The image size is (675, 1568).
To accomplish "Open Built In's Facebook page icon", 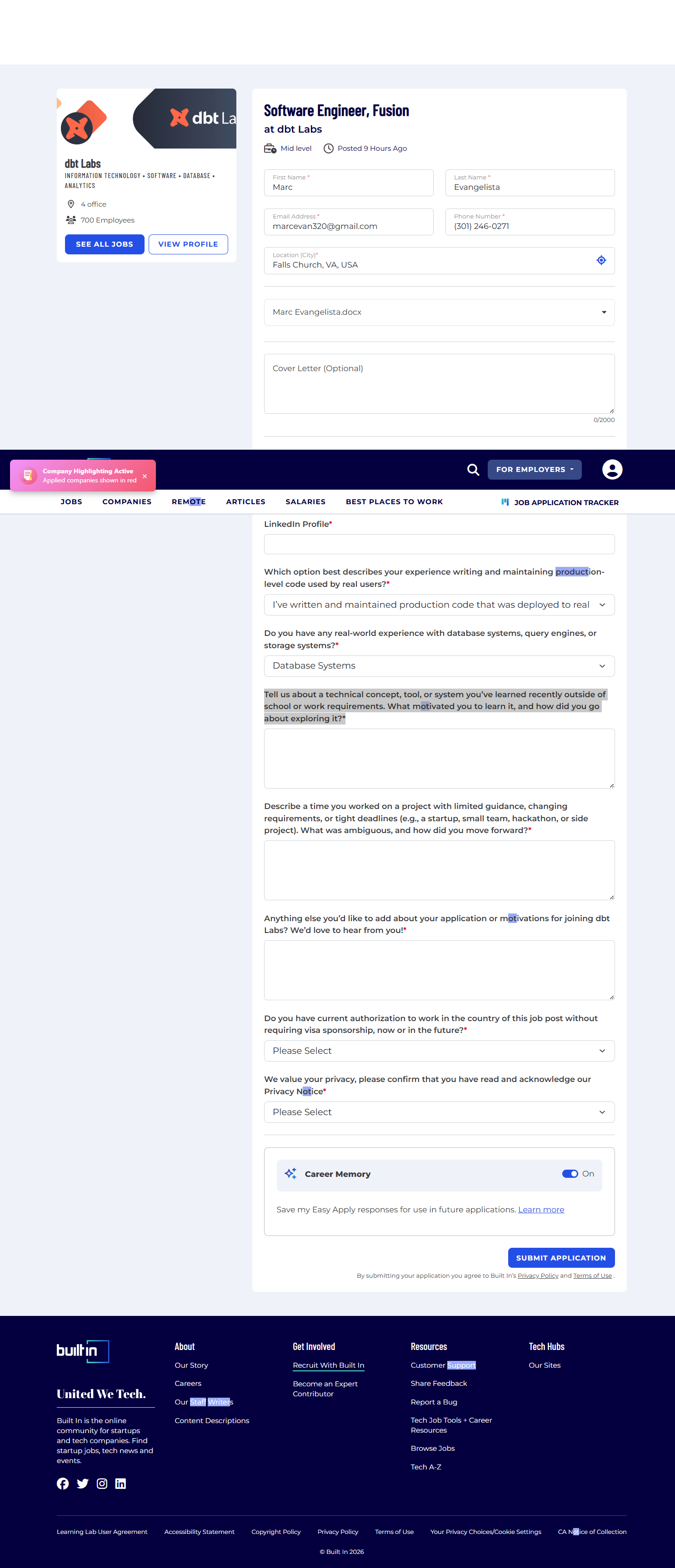I will tap(63, 1484).
